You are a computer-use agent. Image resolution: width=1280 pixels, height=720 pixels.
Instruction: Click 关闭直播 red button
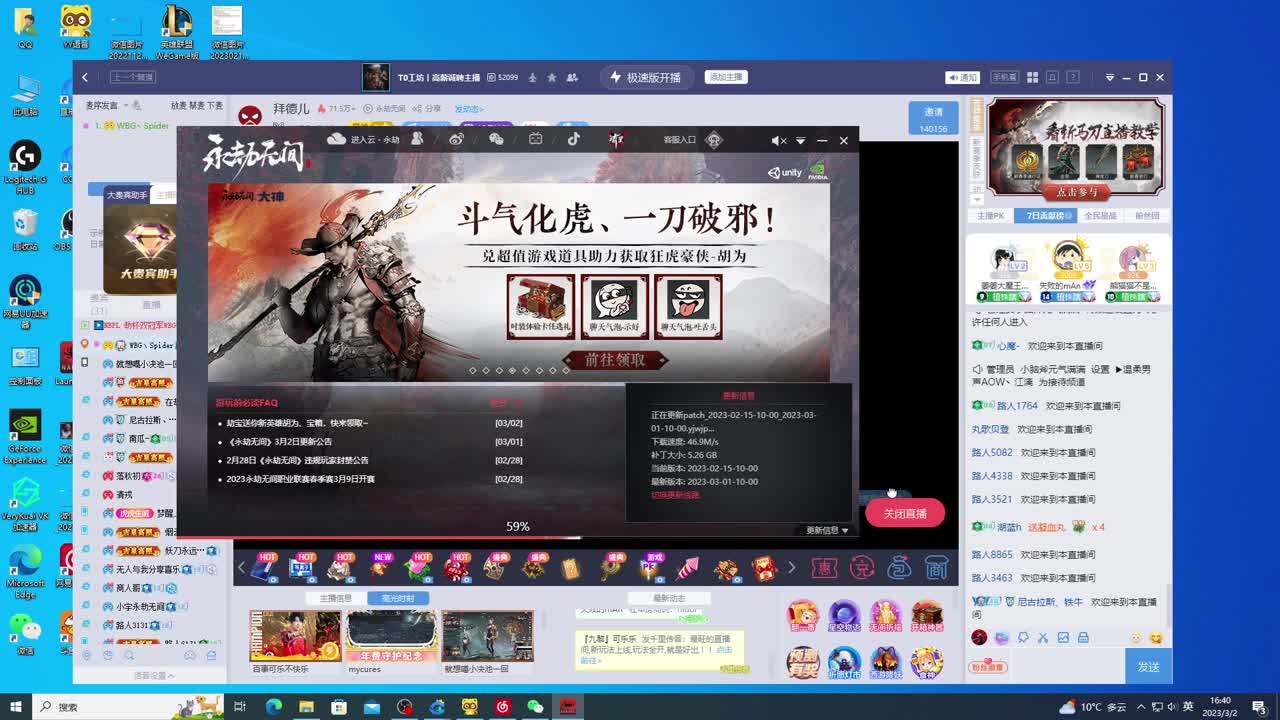pyautogui.click(x=905, y=513)
